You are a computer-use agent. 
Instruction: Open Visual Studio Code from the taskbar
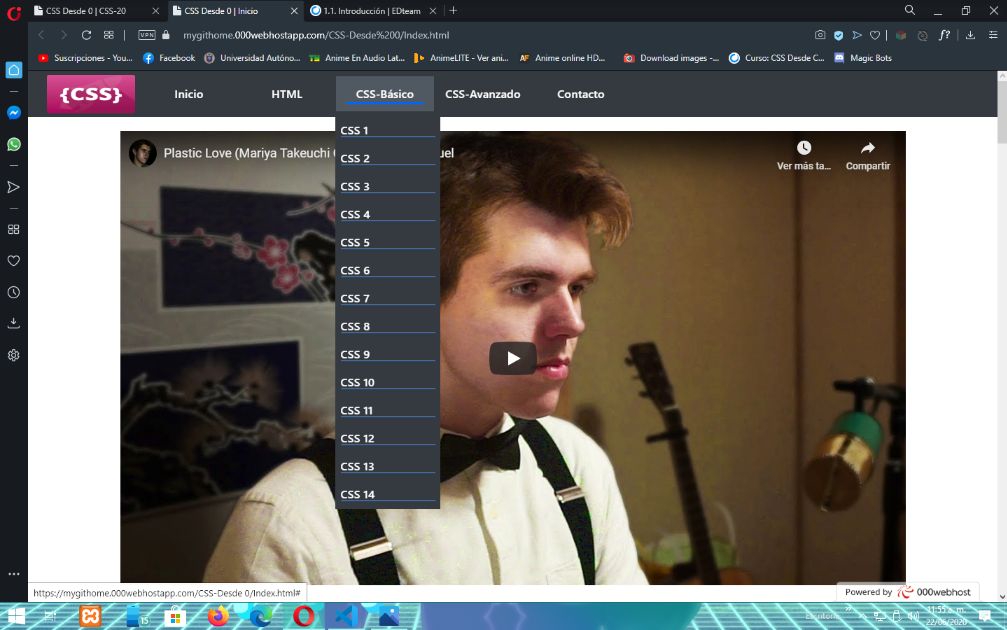click(346, 617)
